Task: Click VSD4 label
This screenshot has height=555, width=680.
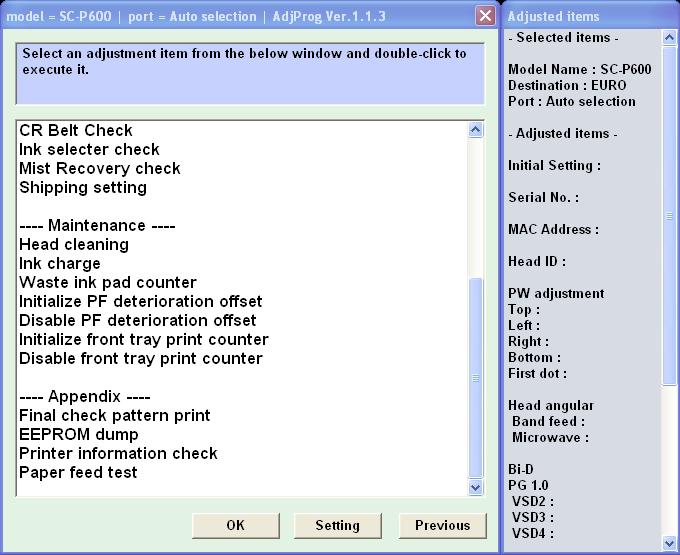Action: (x=533, y=533)
